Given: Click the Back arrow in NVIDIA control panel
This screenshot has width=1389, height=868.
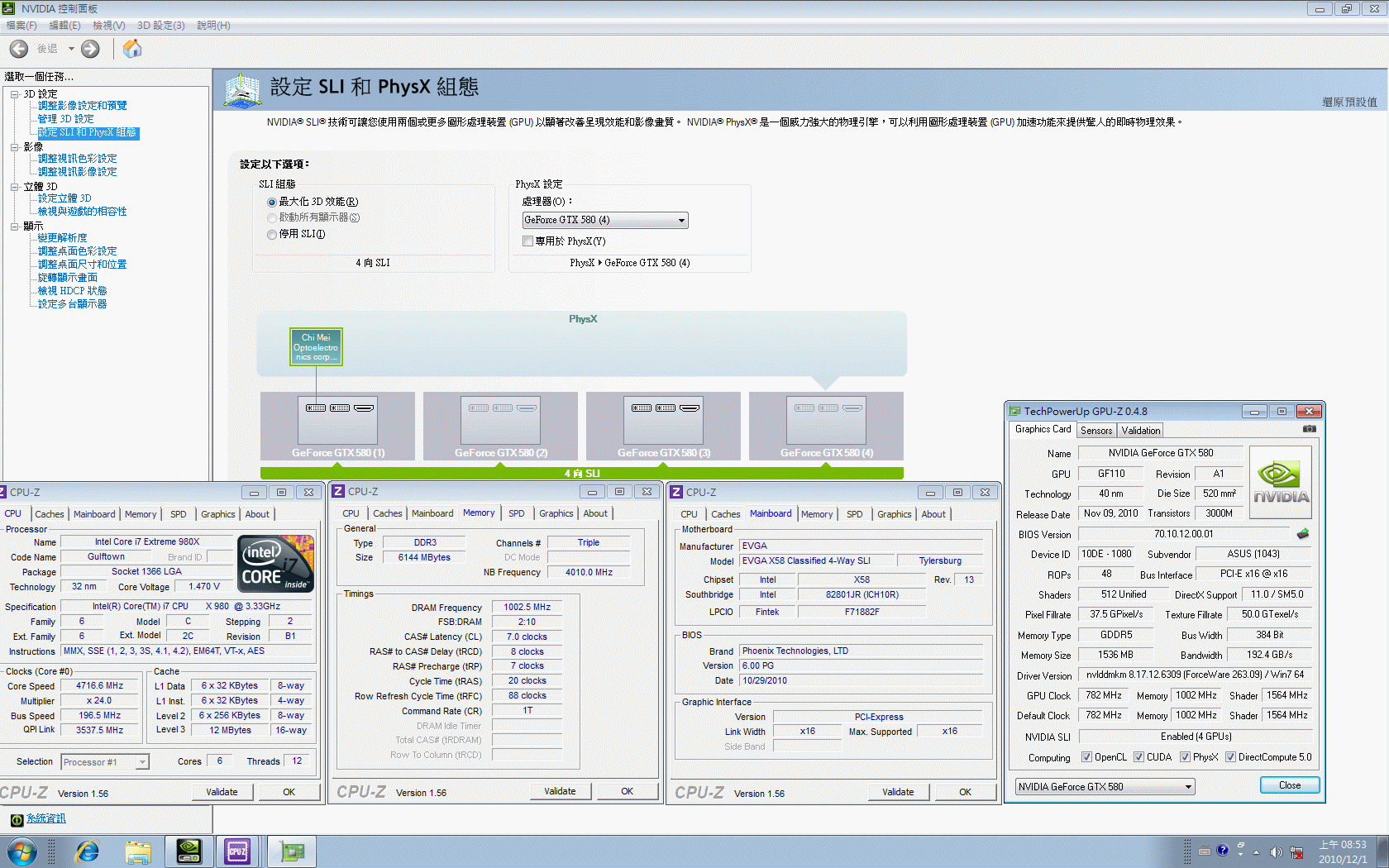Looking at the screenshot, I should (x=18, y=49).
